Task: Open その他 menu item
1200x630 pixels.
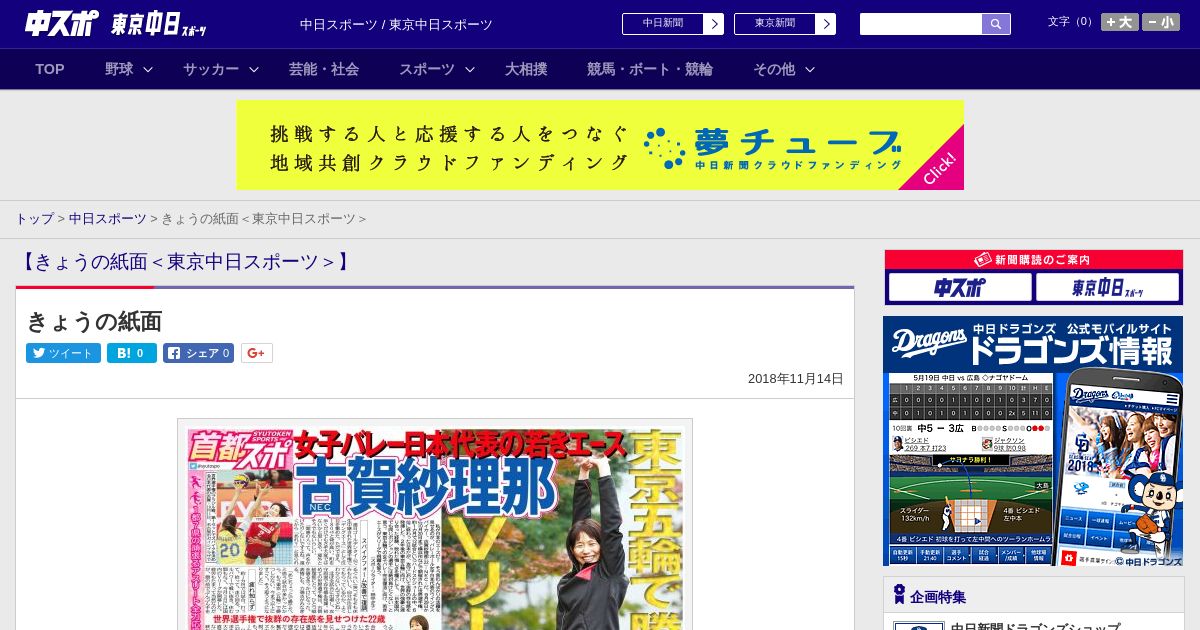Action: 774,69
